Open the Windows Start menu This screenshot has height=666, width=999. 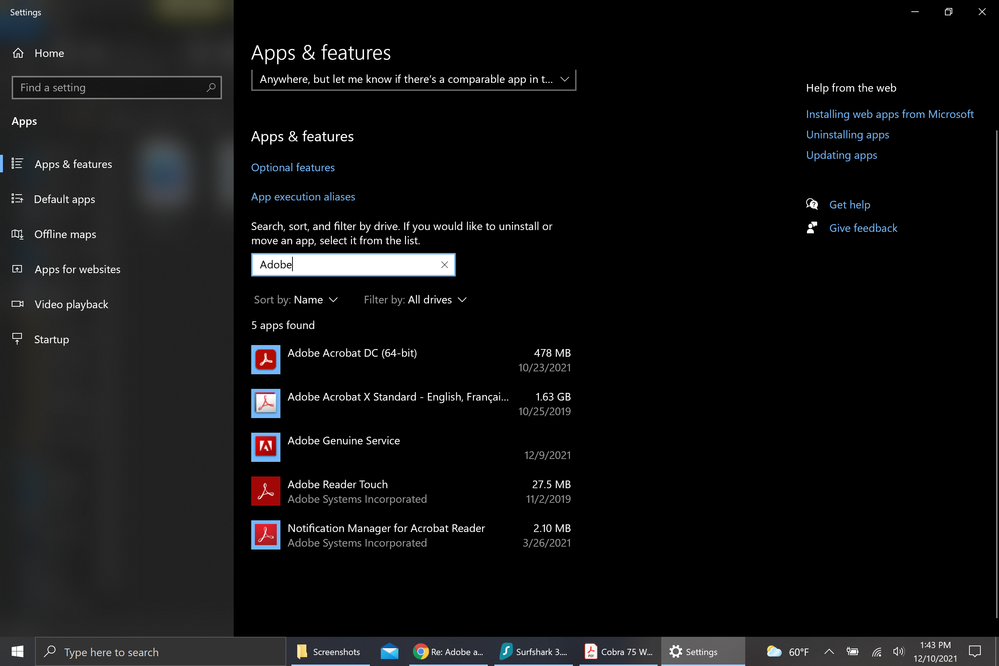[x=17, y=651]
